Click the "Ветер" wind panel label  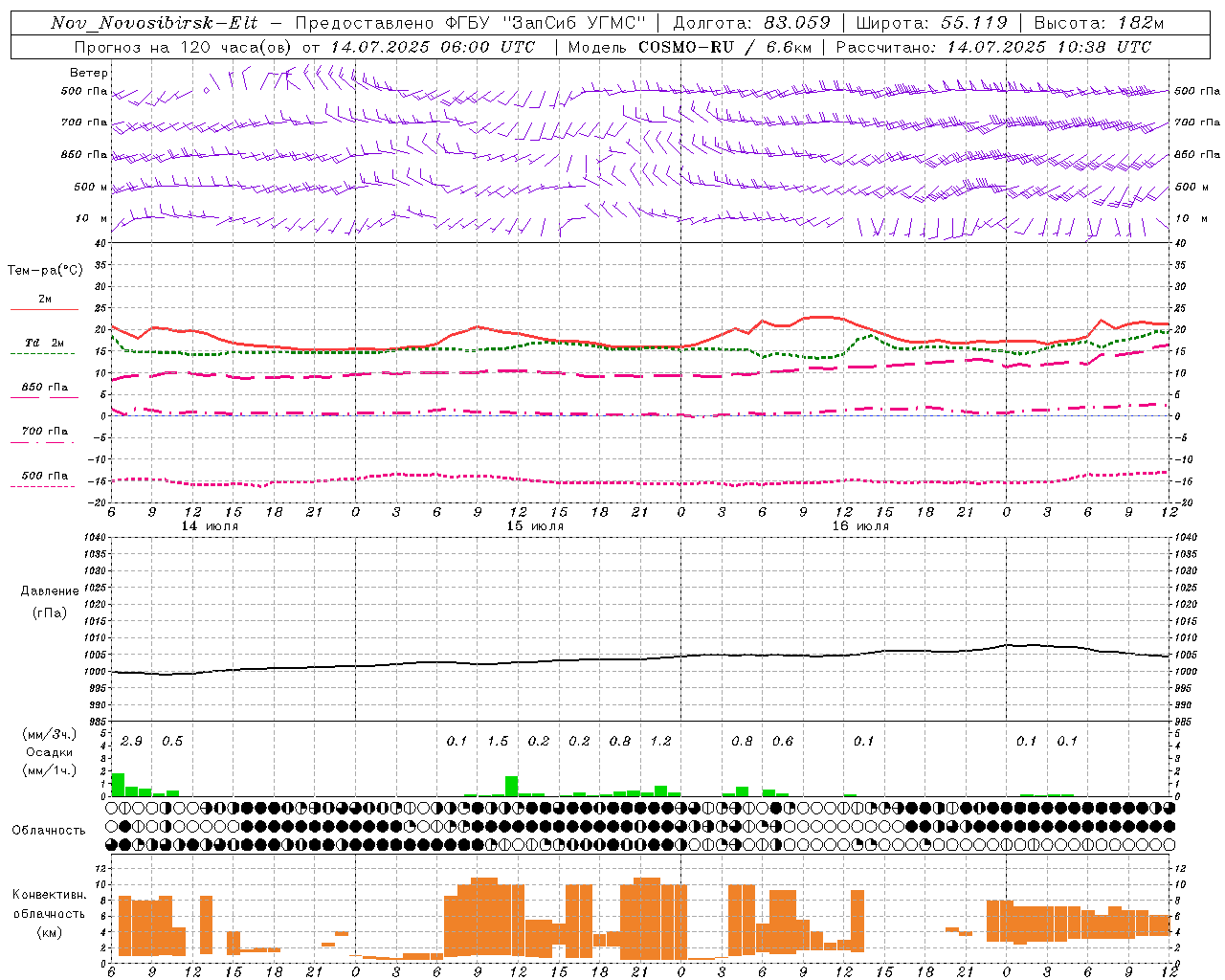coord(89,73)
